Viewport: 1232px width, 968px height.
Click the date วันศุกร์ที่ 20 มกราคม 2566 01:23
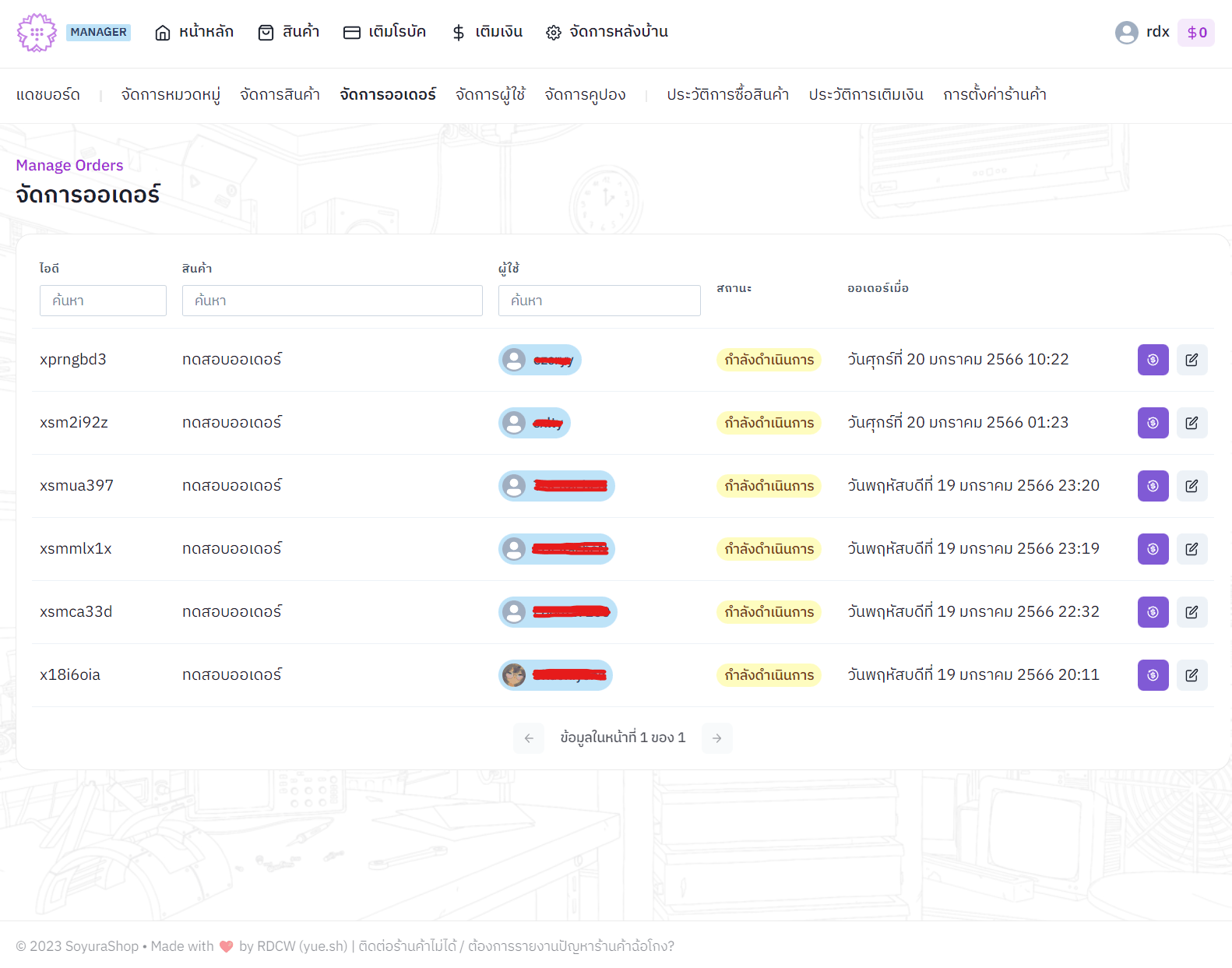click(x=958, y=423)
